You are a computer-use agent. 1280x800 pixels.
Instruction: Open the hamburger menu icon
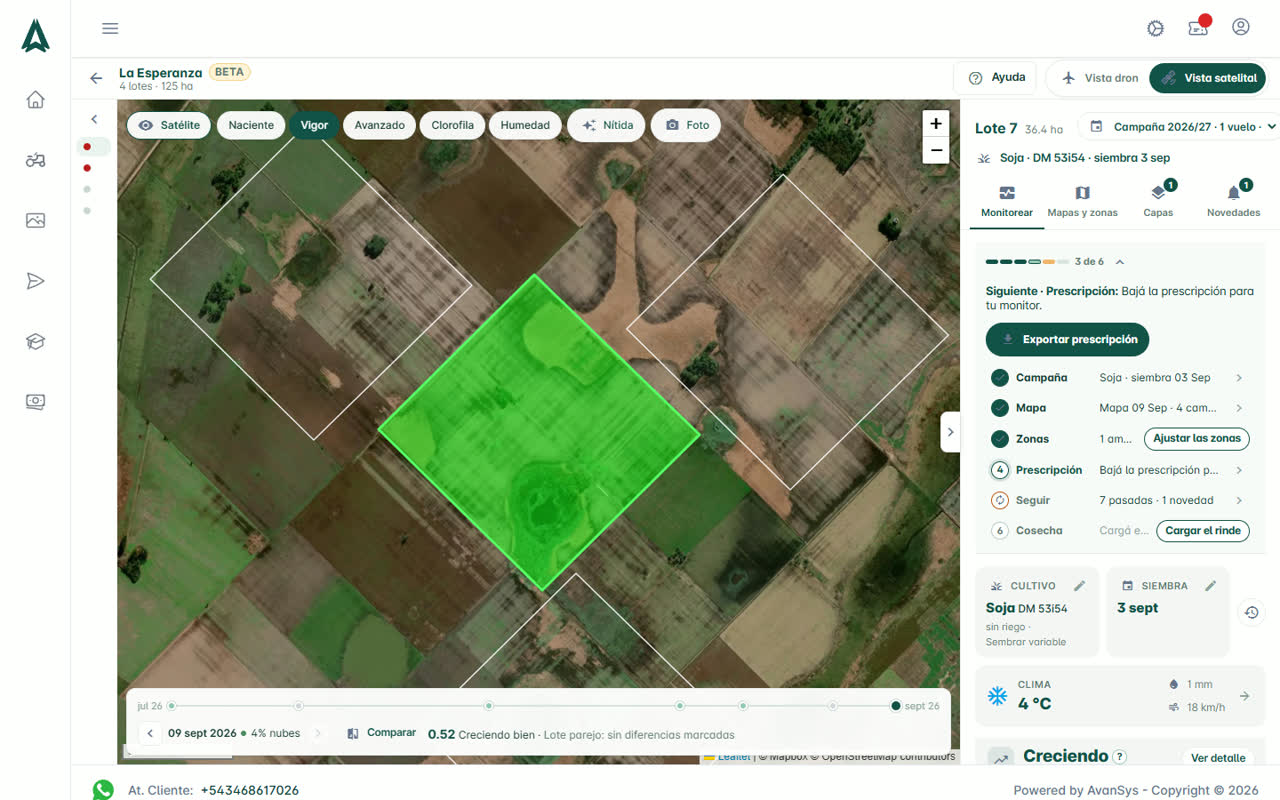point(110,28)
